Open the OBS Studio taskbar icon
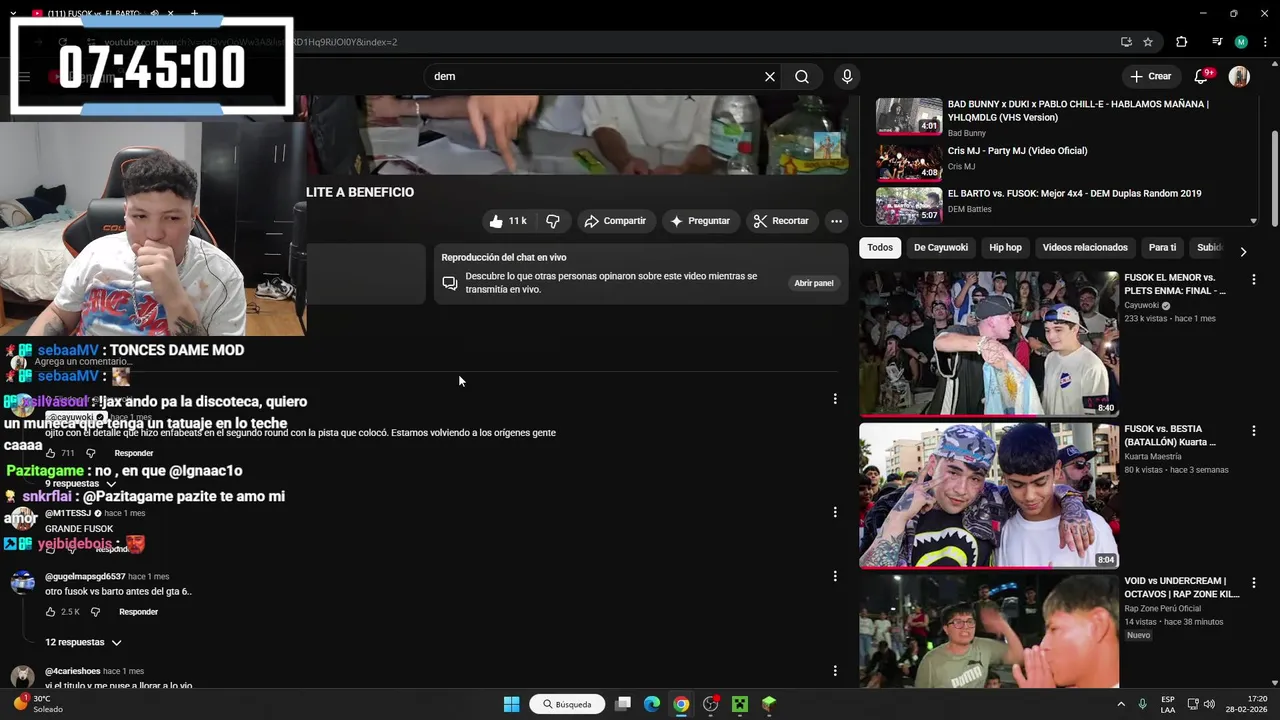 point(711,704)
